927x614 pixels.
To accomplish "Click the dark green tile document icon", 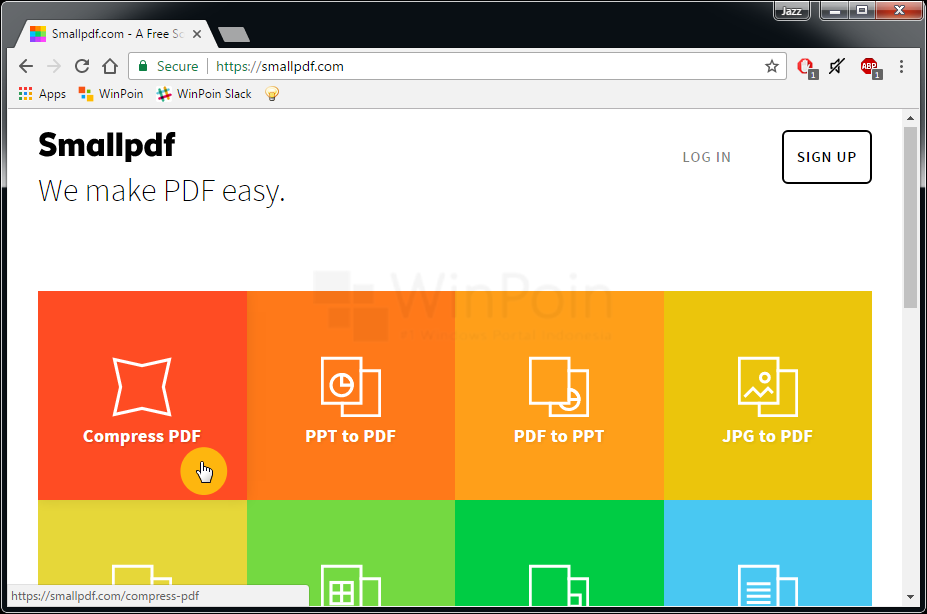I will pyautogui.click(x=559, y=585).
